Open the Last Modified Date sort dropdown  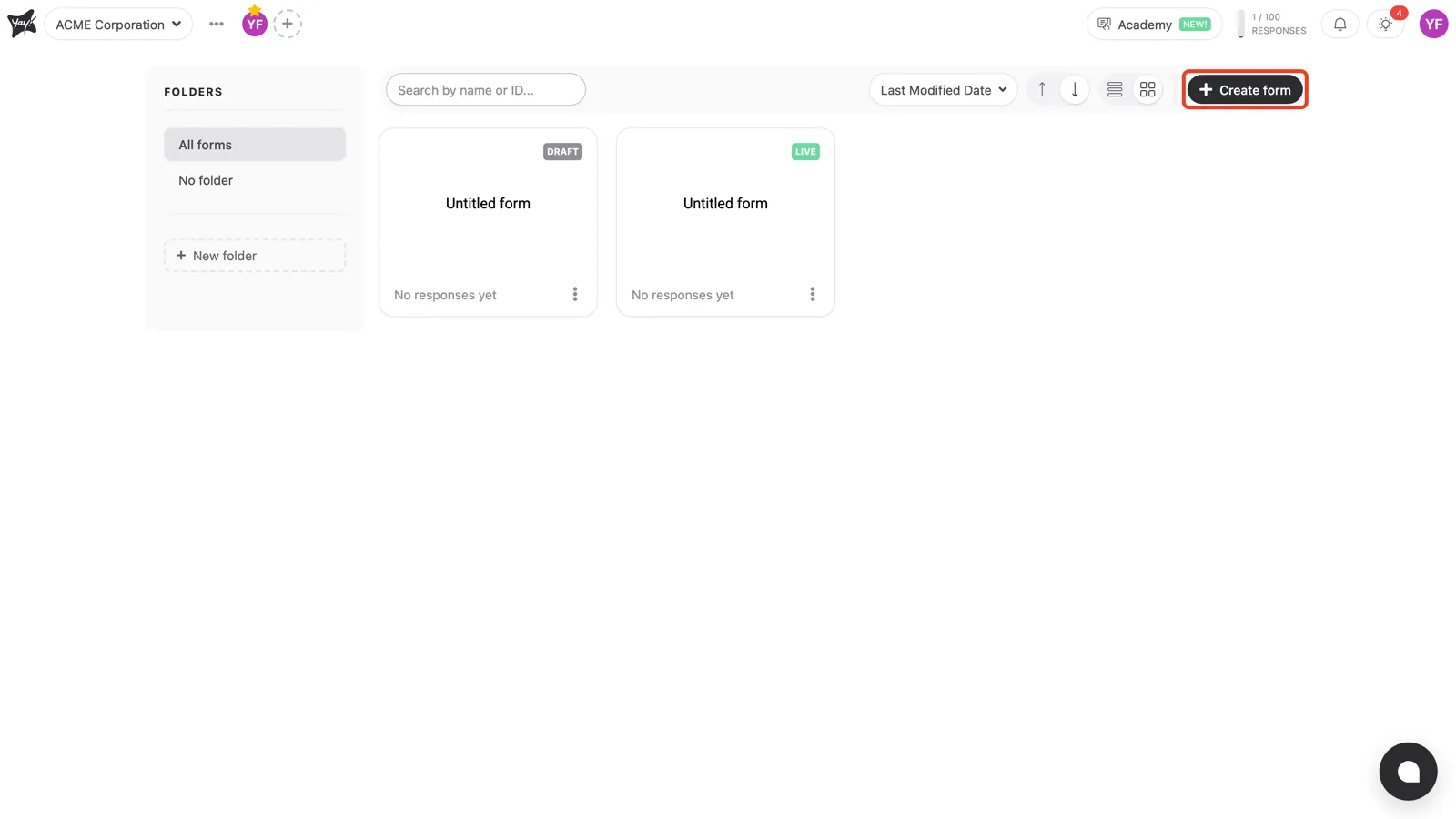pos(944,90)
